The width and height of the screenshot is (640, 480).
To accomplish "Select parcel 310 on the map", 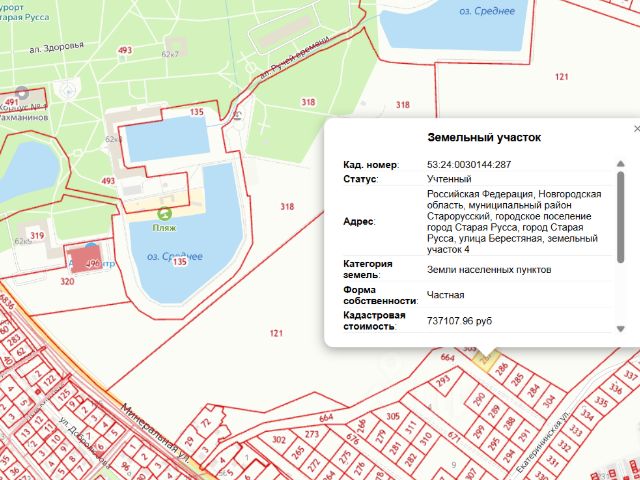I will 427,440.
